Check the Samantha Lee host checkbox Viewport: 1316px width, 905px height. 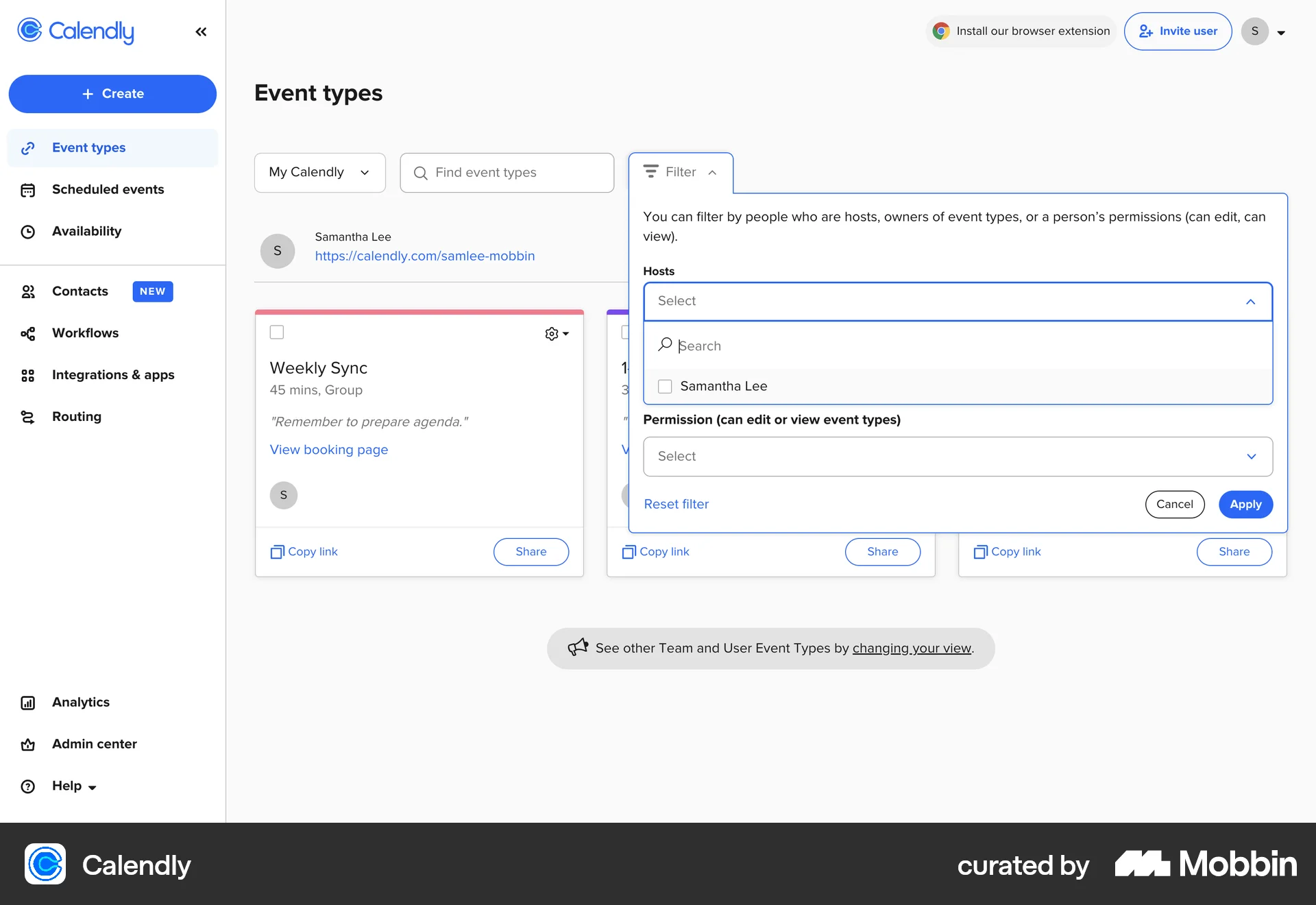click(x=665, y=386)
